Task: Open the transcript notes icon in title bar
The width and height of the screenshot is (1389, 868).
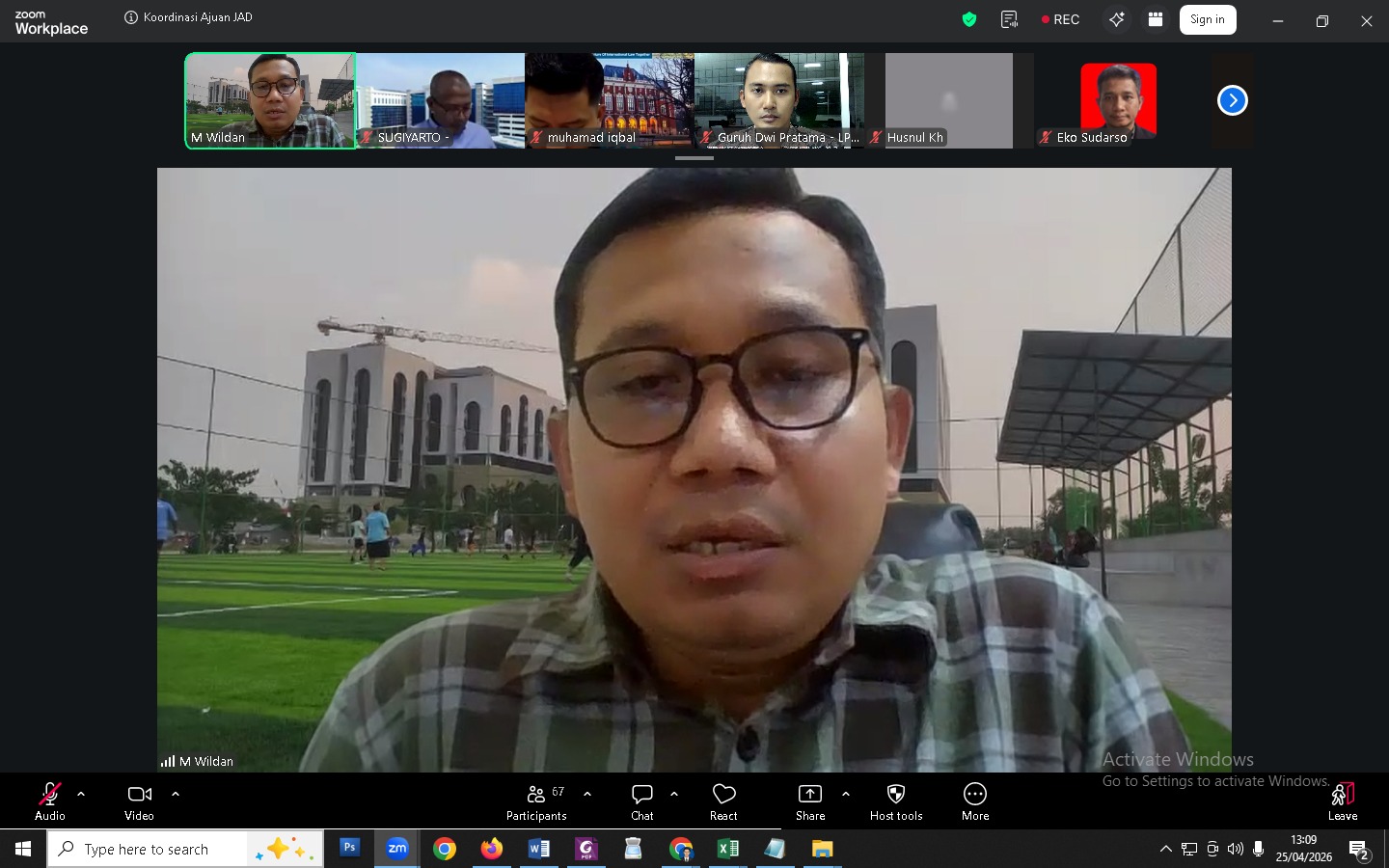Action: pyautogui.click(x=1010, y=19)
